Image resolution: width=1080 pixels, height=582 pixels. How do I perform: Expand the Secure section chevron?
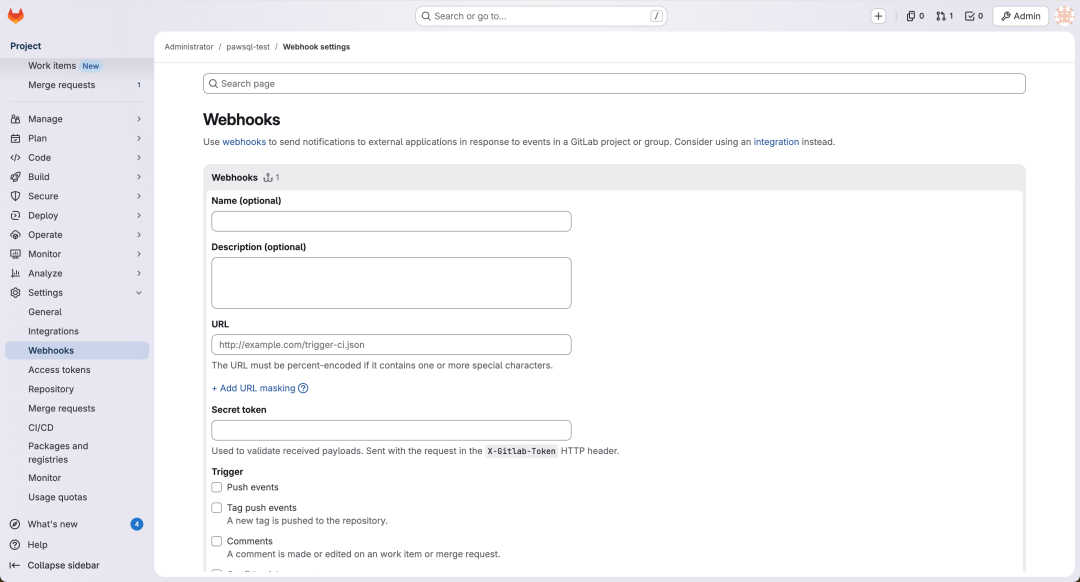pyautogui.click(x=139, y=196)
